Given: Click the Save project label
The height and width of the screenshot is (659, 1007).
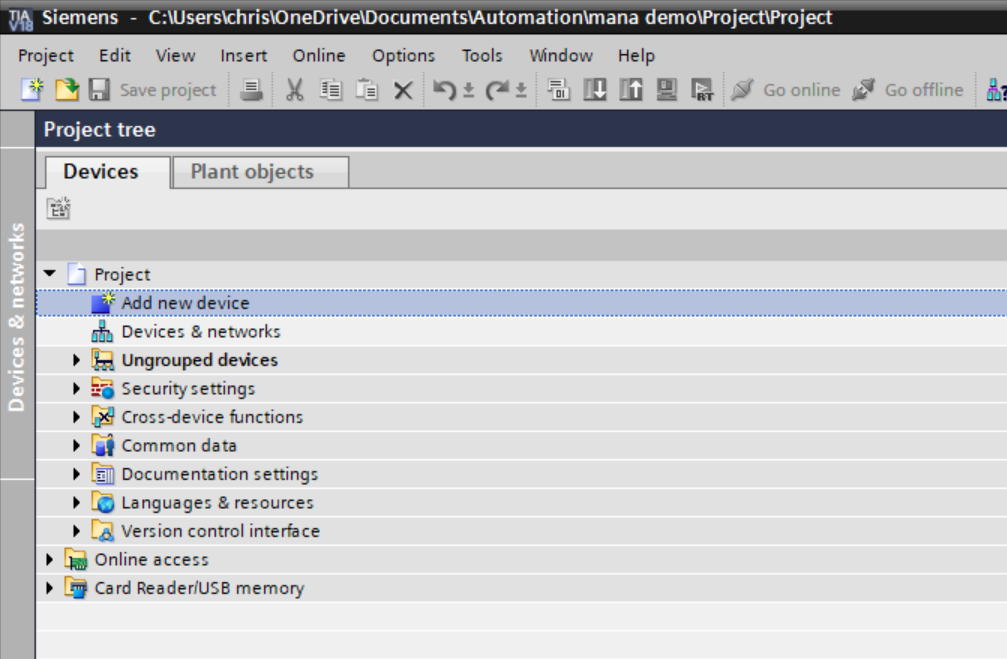Looking at the screenshot, I should coord(168,90).
